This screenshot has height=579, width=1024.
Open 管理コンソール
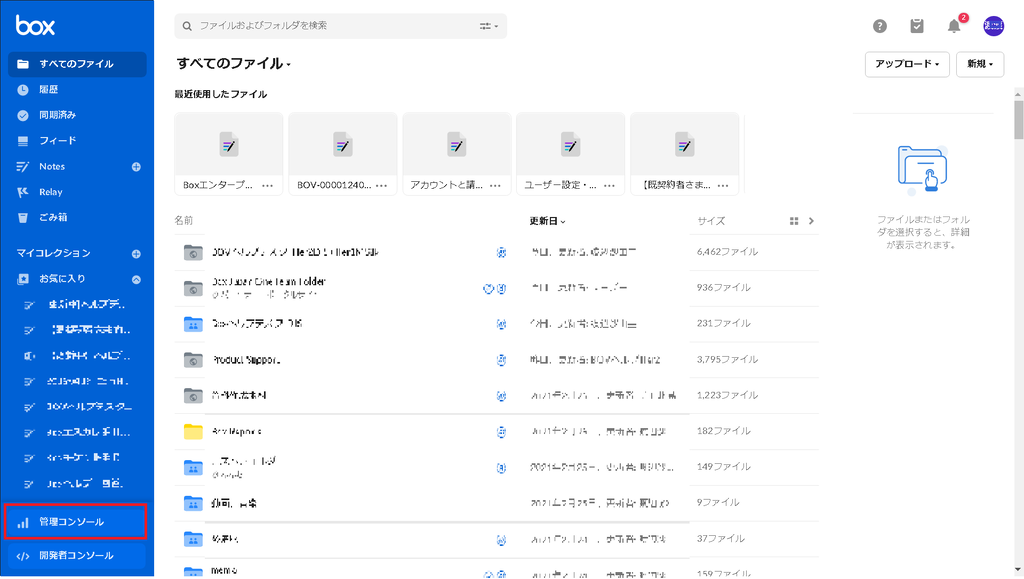coord(71,522)
